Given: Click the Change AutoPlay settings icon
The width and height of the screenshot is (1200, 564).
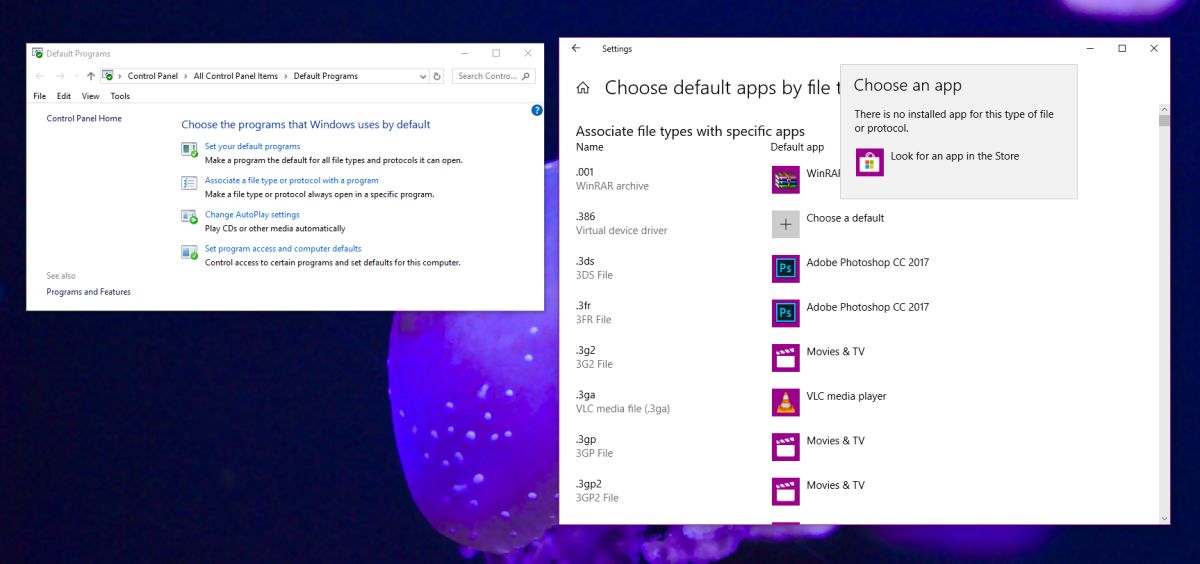Looking at the screenshot, I should click(x=189, y=218).
